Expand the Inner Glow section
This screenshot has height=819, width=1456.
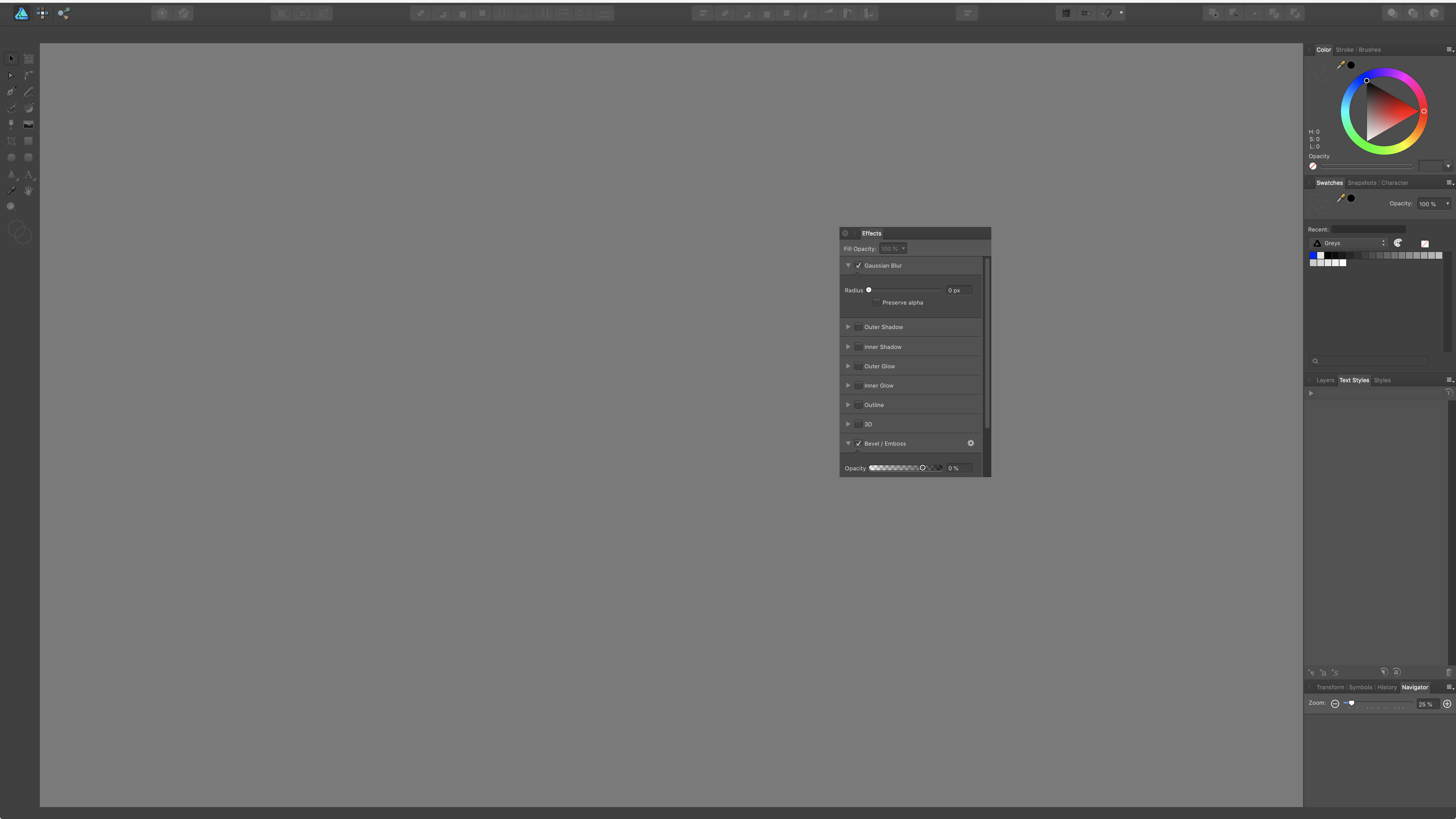point(848,386)
